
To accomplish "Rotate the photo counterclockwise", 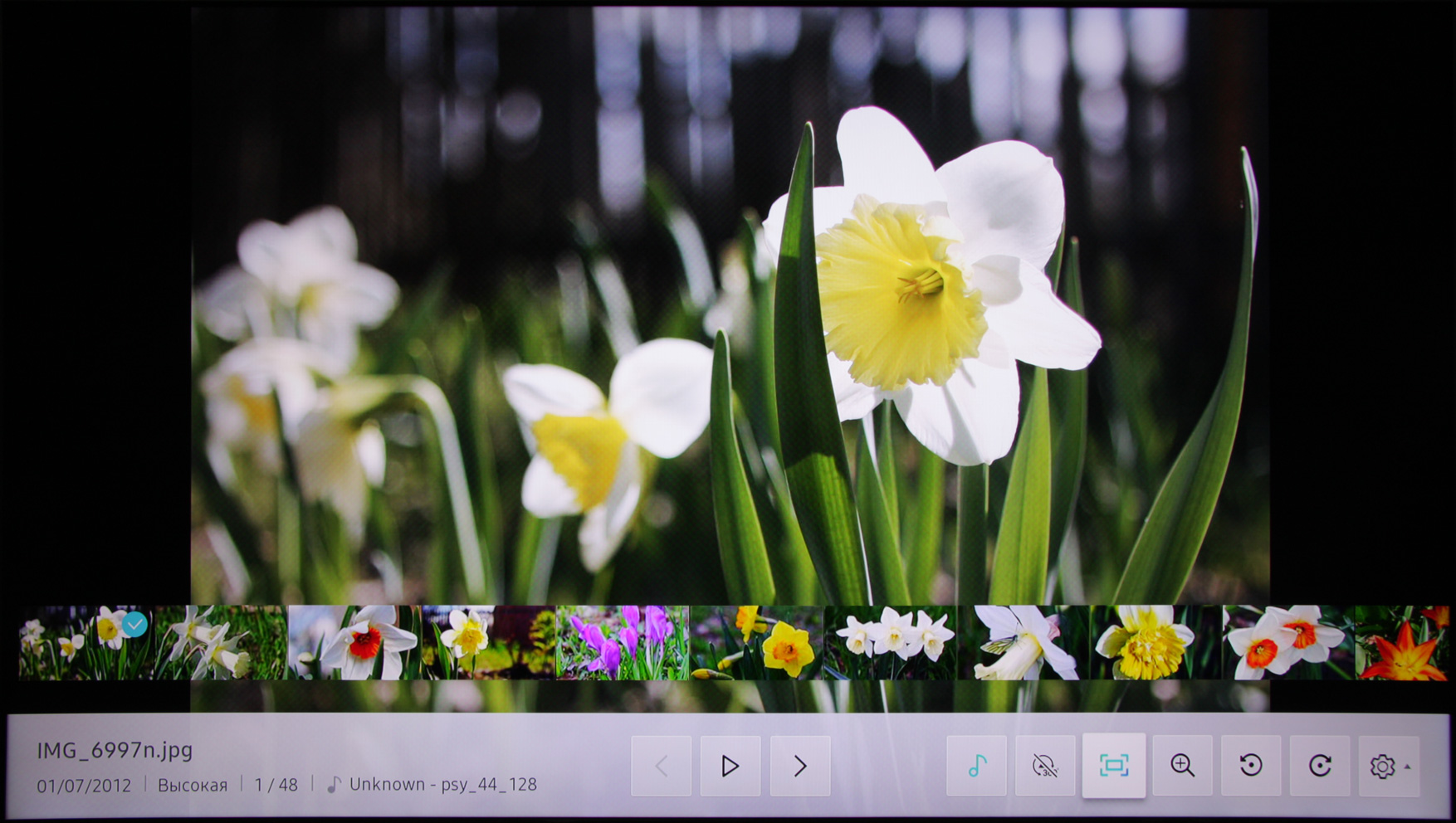I will 1251,766.
